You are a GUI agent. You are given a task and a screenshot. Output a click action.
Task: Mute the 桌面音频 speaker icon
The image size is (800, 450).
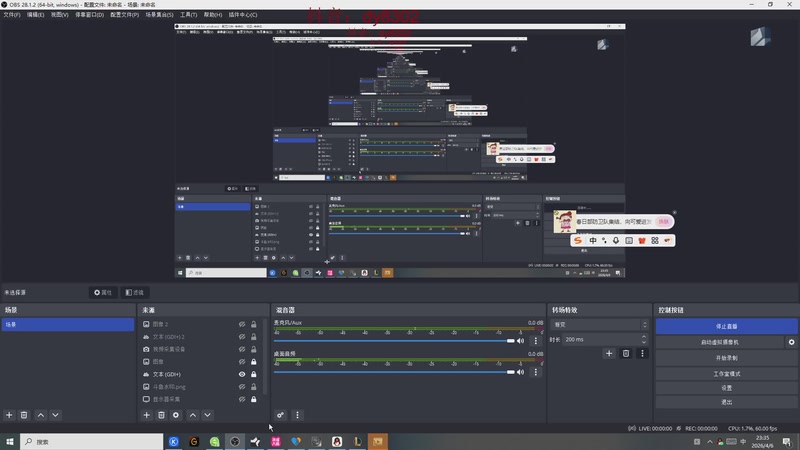coord(520,372)
